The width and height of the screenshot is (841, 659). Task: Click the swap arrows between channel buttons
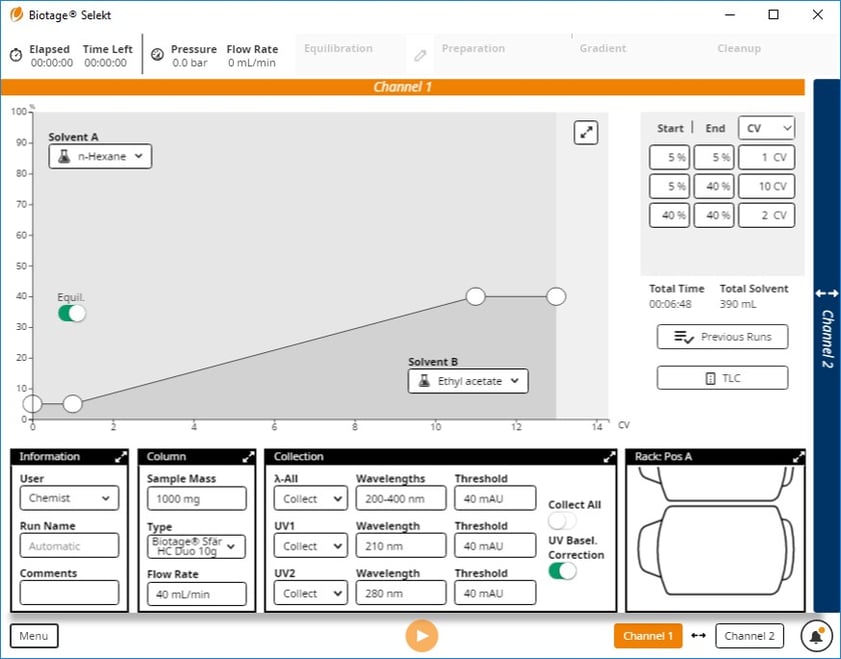698,636
